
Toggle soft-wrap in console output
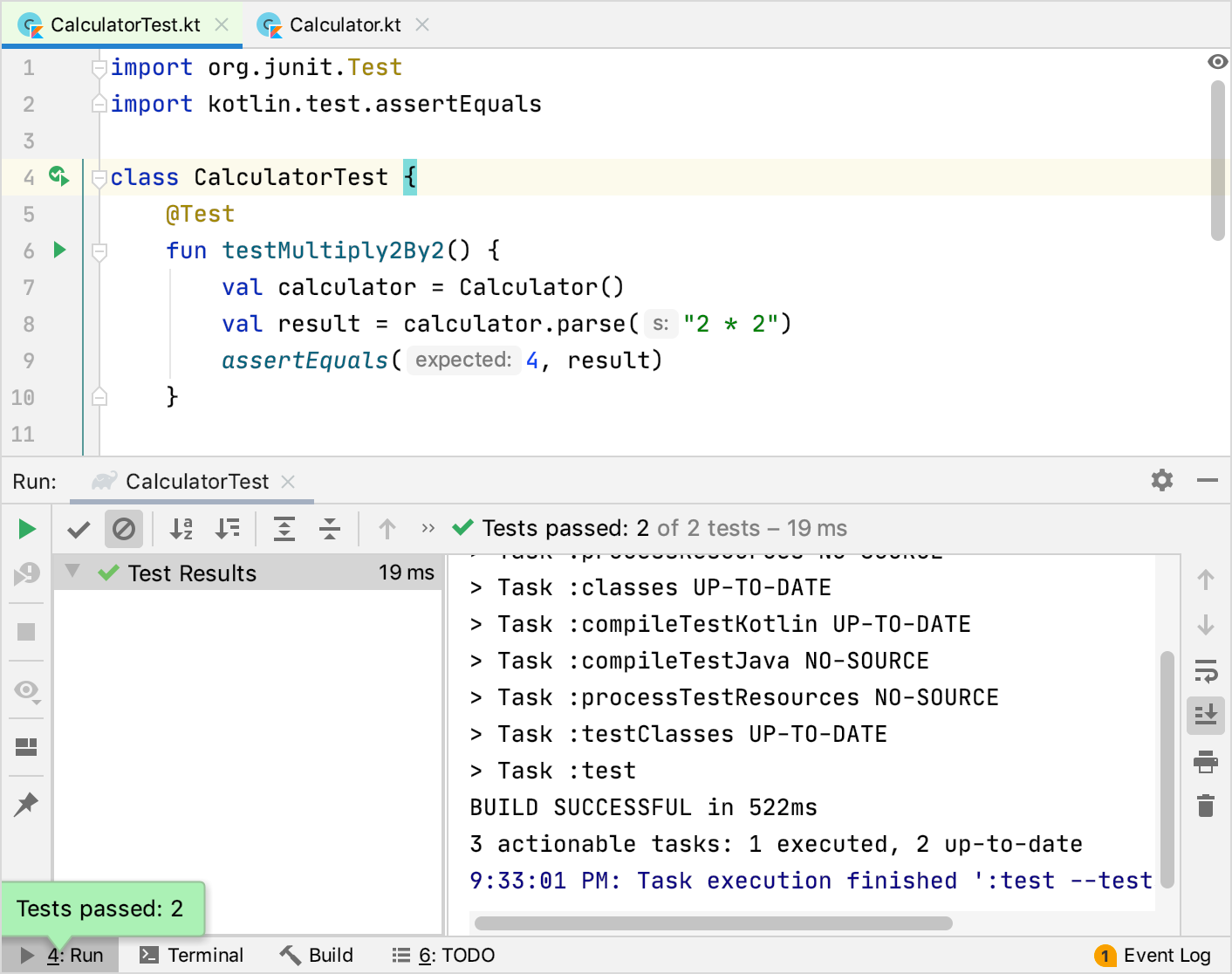1206,670
